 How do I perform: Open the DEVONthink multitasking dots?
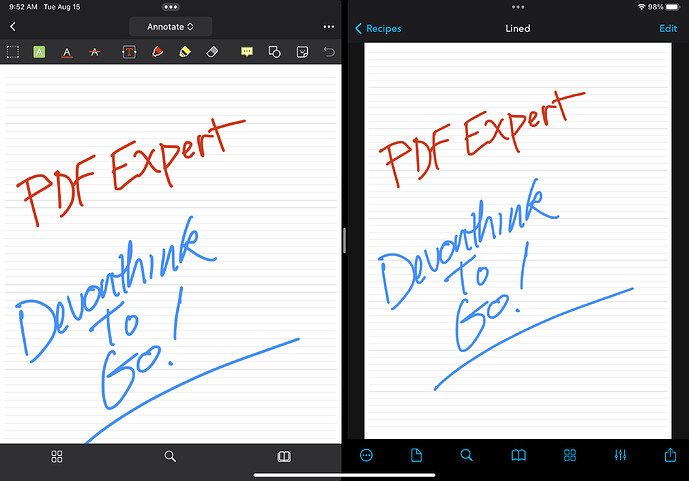pyautogui.click(x=518, y=7)
